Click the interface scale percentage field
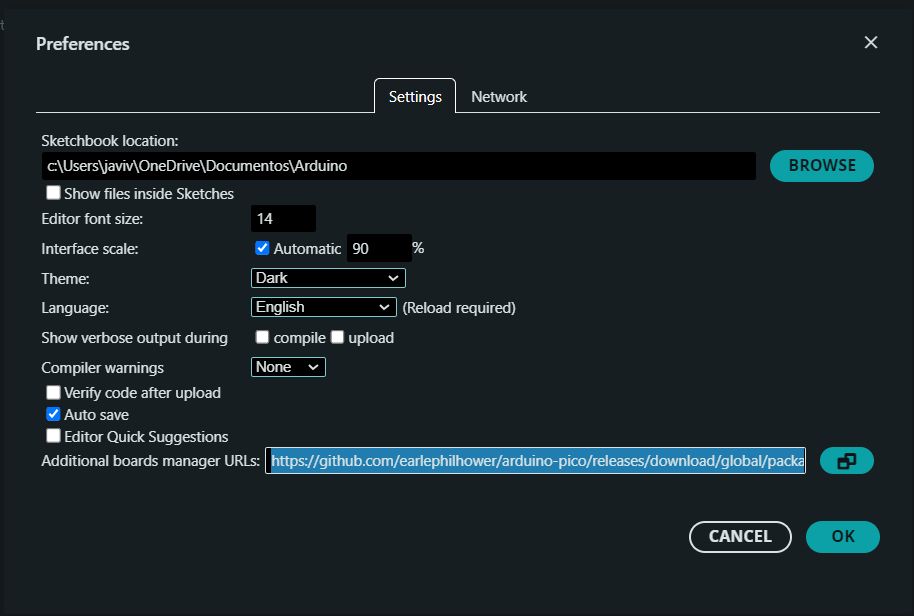This screenshot has width=914, height=616. (x=379, y=247)
